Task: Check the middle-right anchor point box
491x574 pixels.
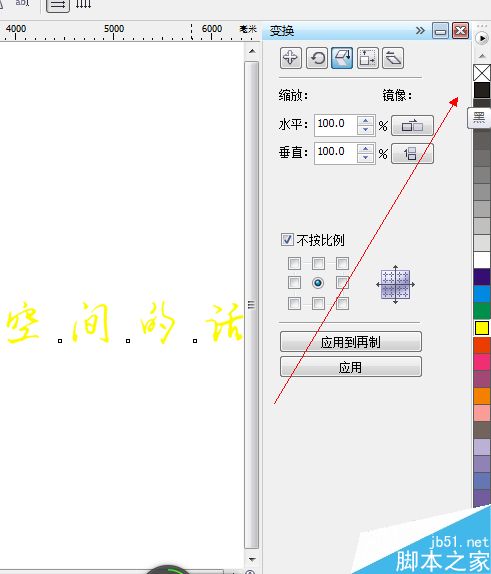Action: coord(342,283)
